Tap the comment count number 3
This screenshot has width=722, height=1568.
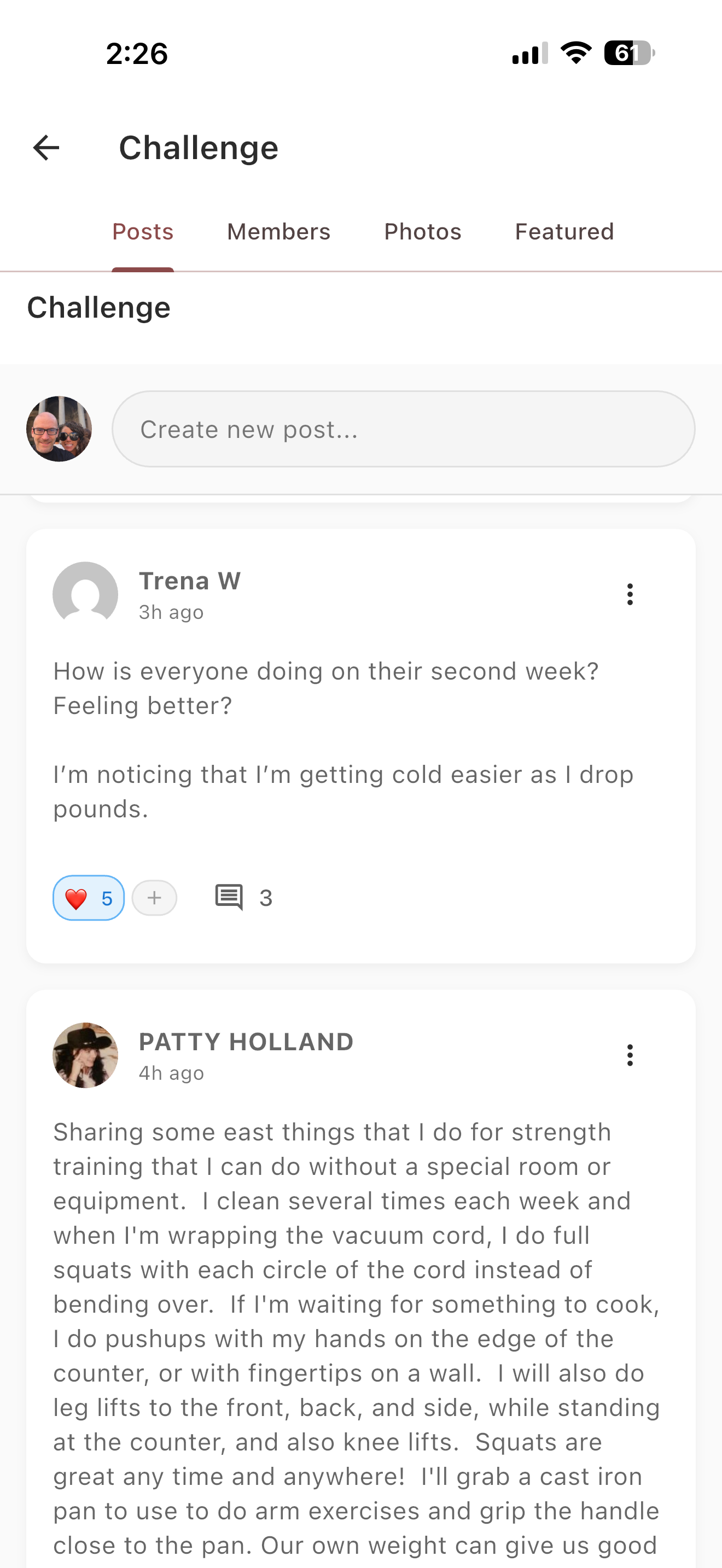click(266, 898)
